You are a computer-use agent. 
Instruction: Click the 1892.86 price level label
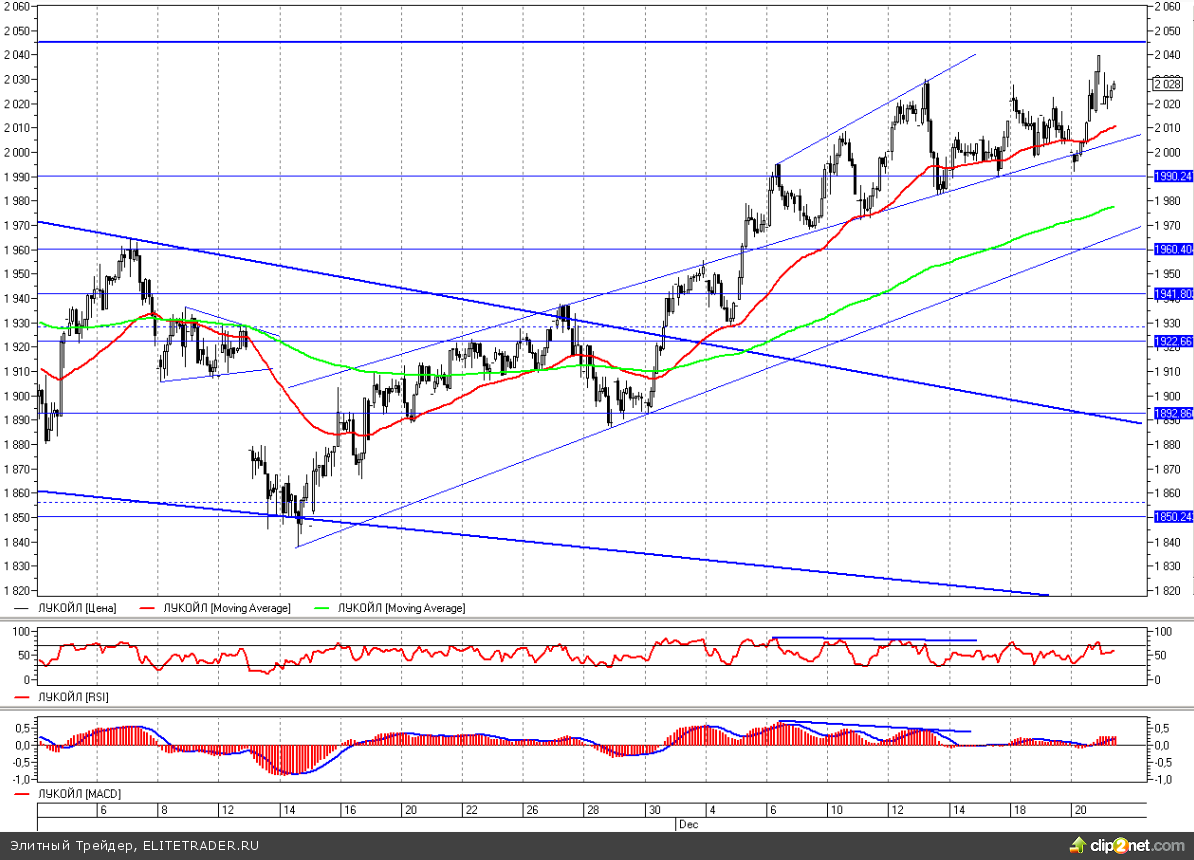[x=1173, y=413]
